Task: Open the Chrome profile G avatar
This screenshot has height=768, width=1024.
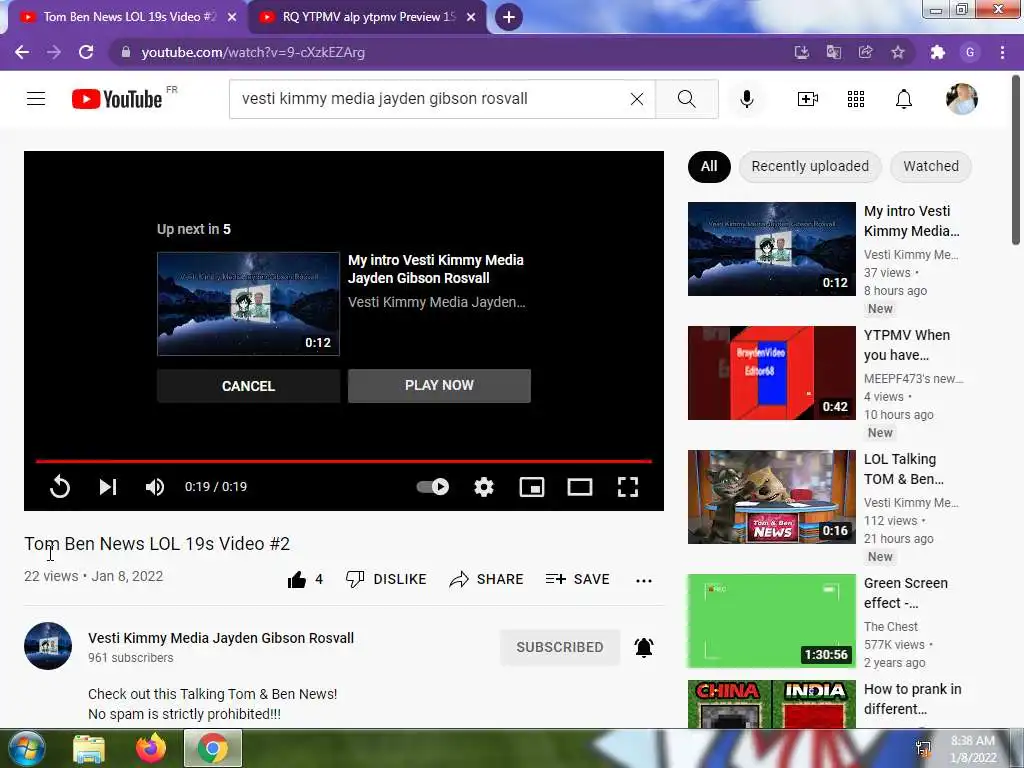Action: [x=970, y=52]
